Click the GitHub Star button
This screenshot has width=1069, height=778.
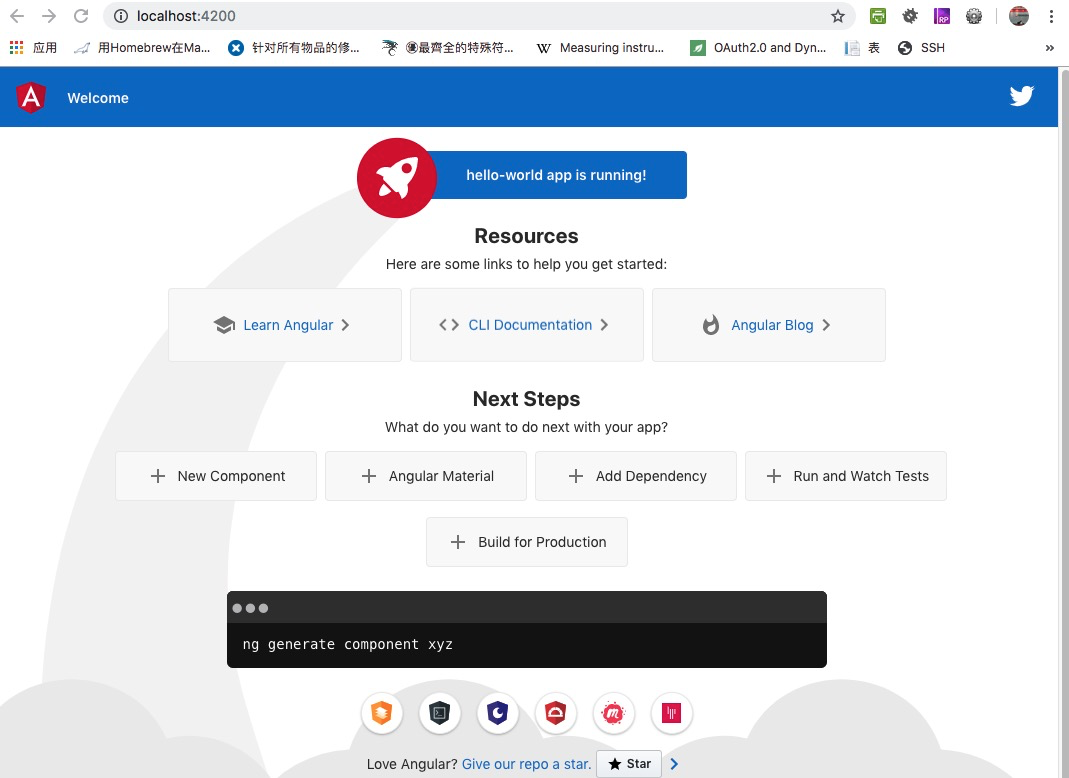click(629, 764)
